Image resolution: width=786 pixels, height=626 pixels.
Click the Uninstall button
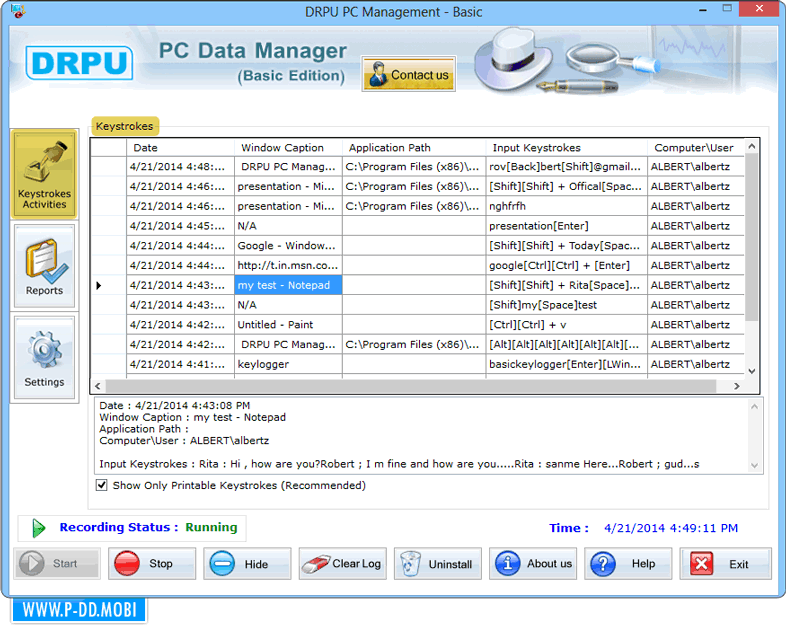click(x=438, y=563)
